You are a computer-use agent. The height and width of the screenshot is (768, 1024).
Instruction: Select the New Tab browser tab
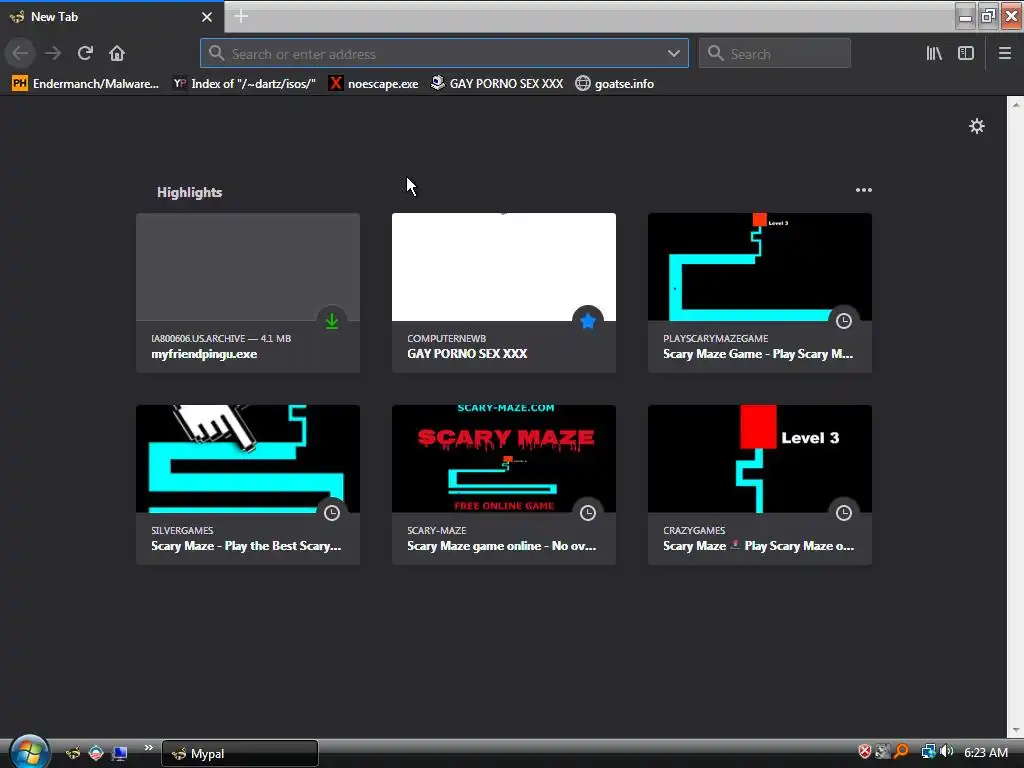[112, 17]
